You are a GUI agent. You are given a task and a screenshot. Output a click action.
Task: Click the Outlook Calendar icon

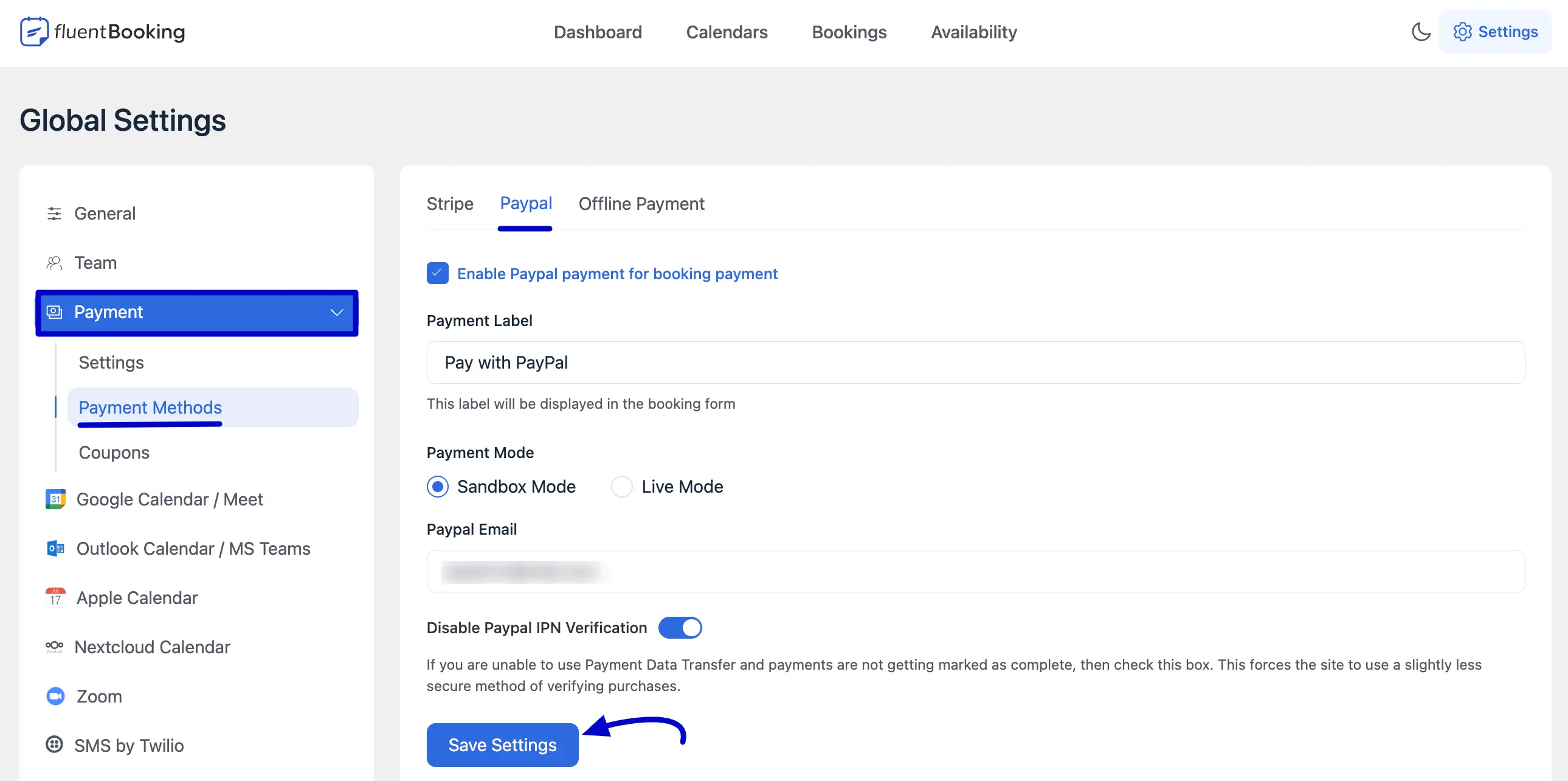(x=55, y=549)
